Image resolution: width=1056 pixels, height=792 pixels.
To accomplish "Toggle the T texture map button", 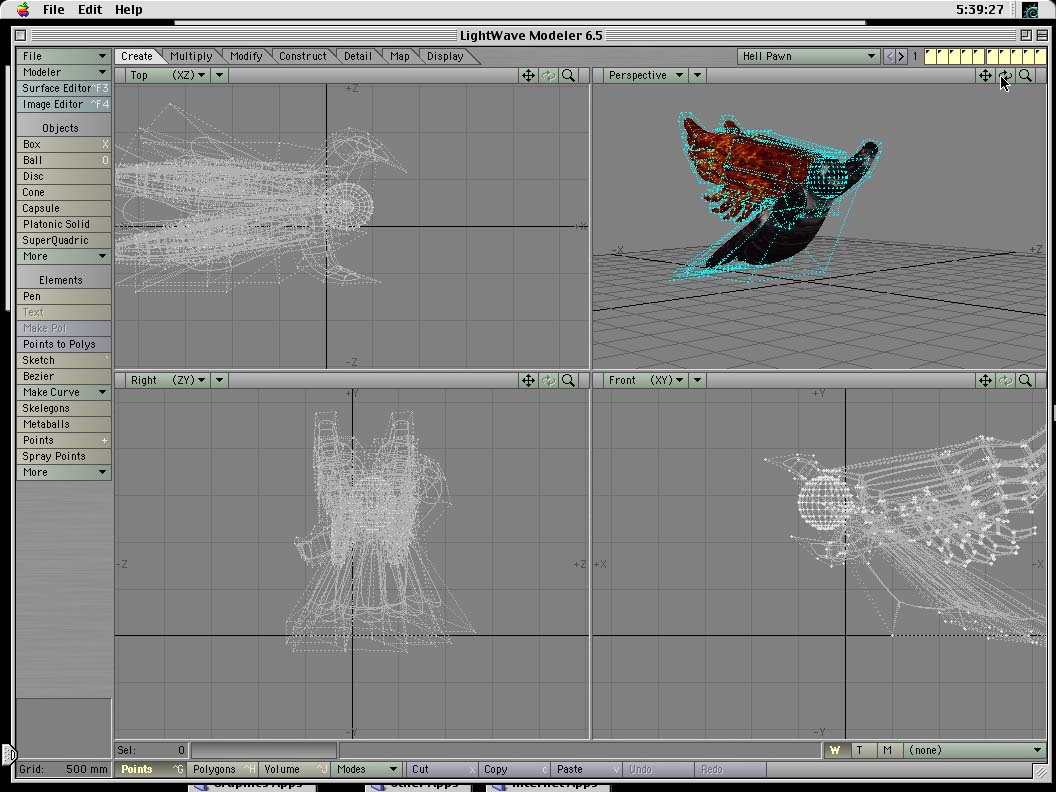I will (x=860, y=750).
